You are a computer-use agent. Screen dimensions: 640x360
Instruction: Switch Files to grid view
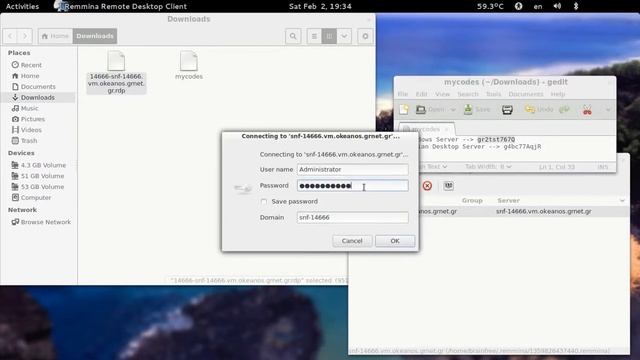[329, 36]
